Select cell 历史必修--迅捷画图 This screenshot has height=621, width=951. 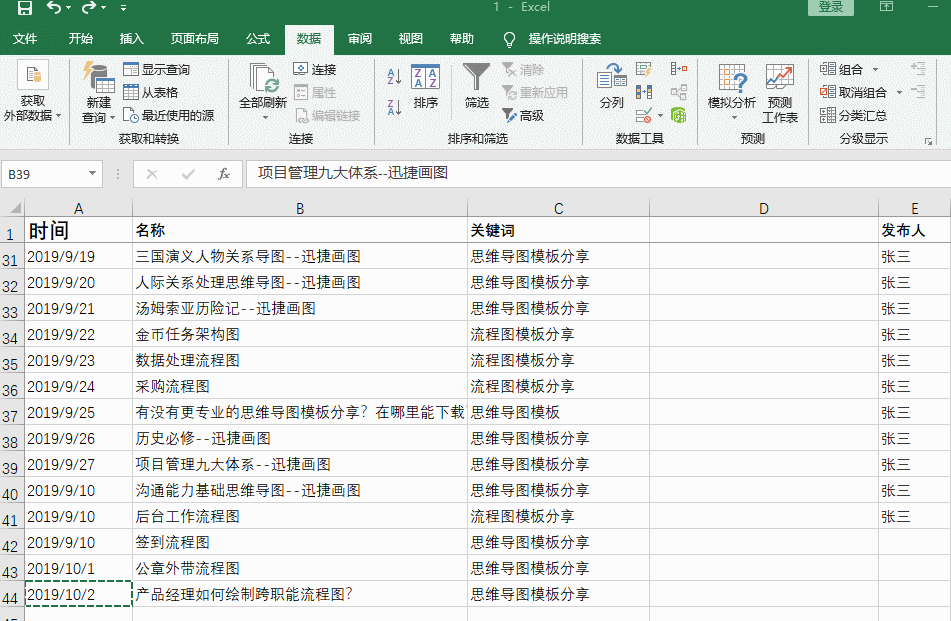tap(300, 438)
